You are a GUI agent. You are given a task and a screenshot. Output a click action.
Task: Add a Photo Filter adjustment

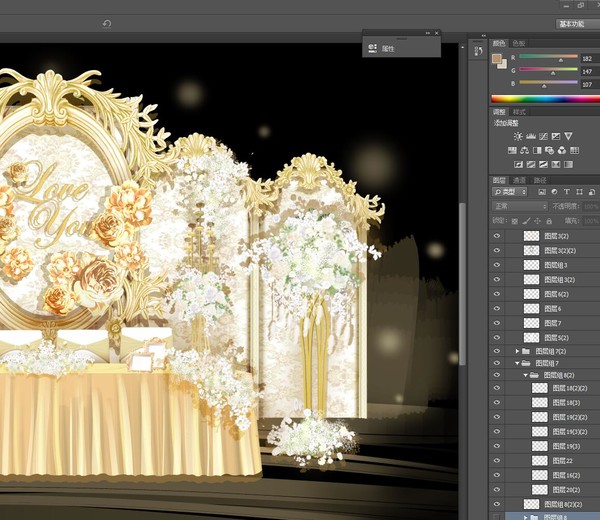point(549,150)
